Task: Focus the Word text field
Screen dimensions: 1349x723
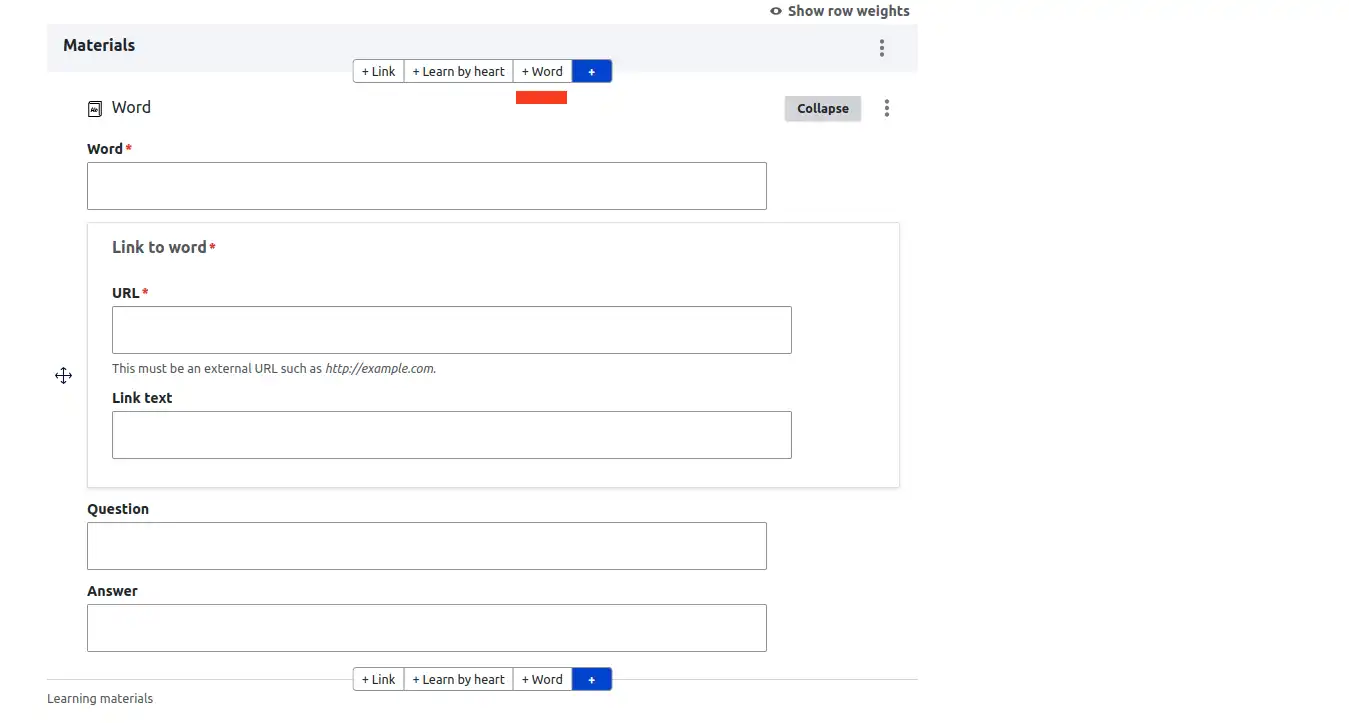Action: click(x=426, y=186)
